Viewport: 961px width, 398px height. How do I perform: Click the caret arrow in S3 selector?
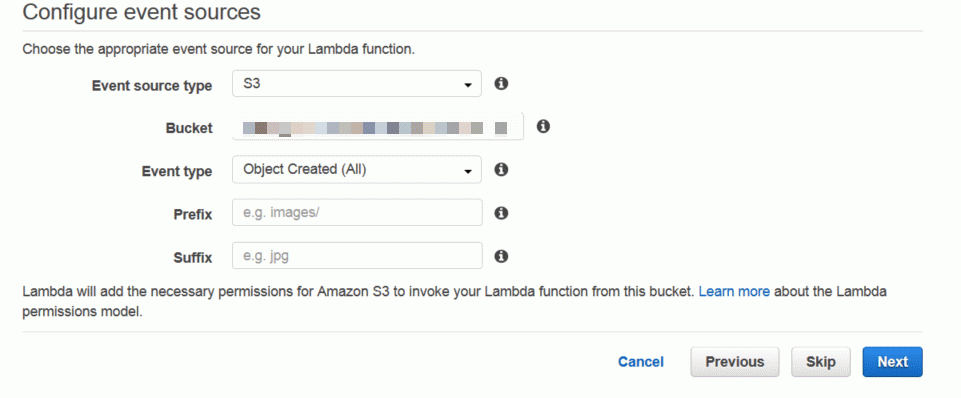coord(468,85)
